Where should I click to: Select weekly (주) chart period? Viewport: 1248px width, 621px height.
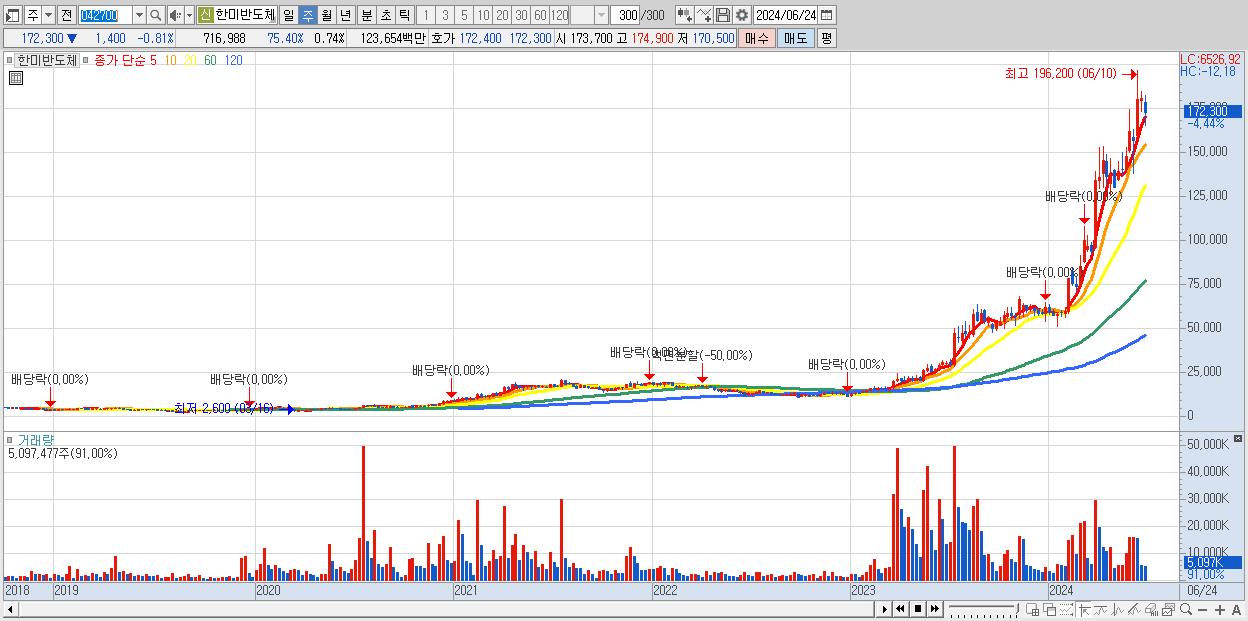click(307, 15)
